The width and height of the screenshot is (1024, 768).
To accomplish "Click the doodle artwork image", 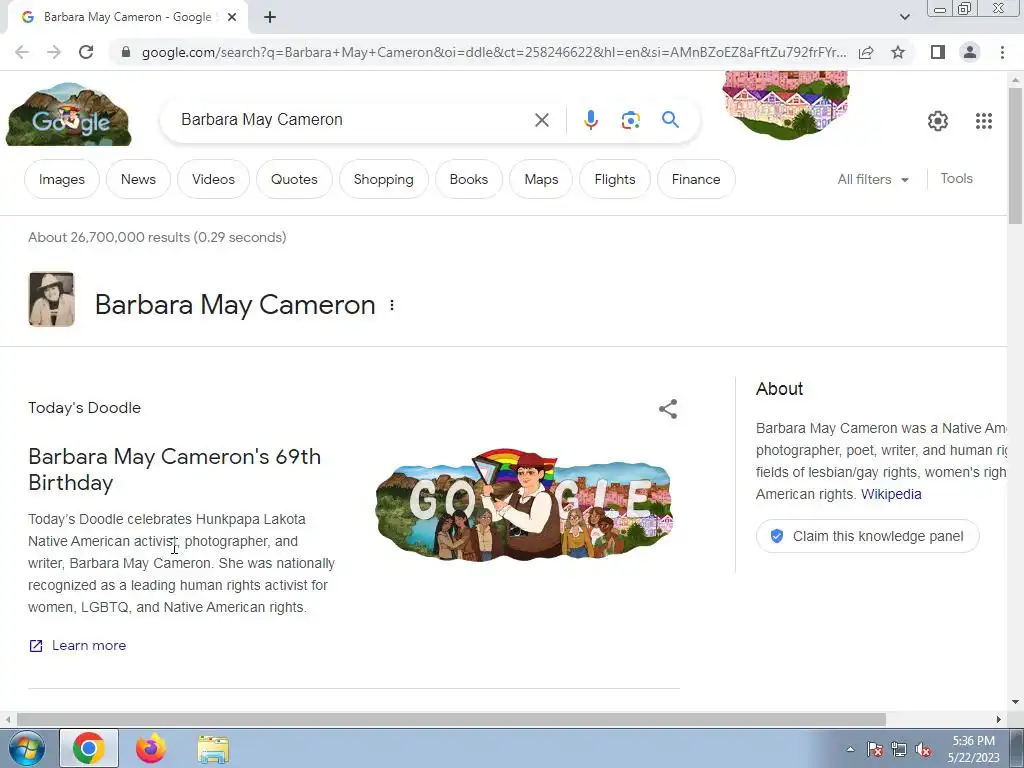I will [524, 504].
